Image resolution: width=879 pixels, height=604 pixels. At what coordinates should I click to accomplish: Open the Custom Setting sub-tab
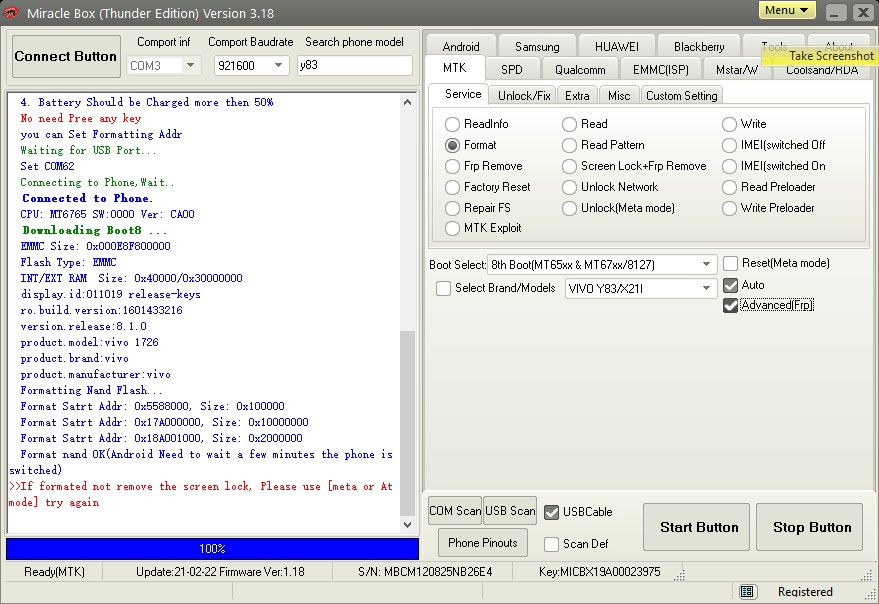[681, 96]
